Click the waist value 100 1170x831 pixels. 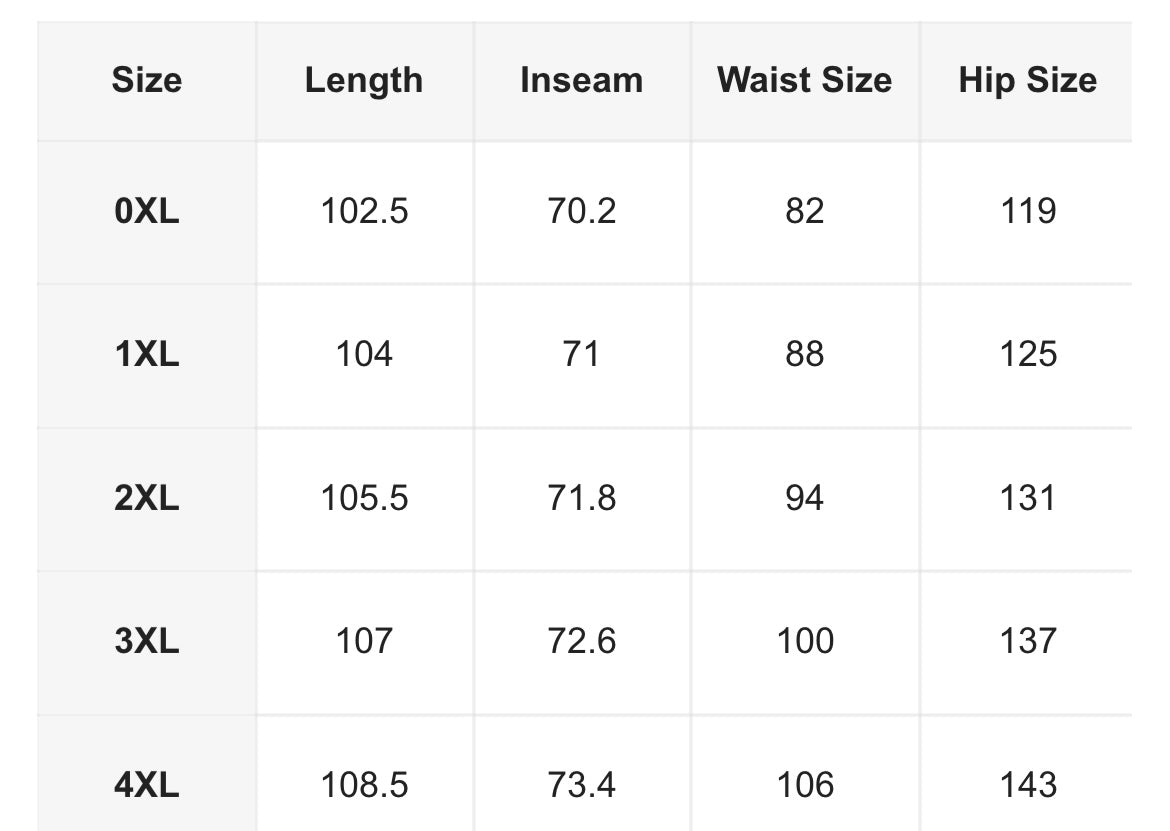(804, 641)
